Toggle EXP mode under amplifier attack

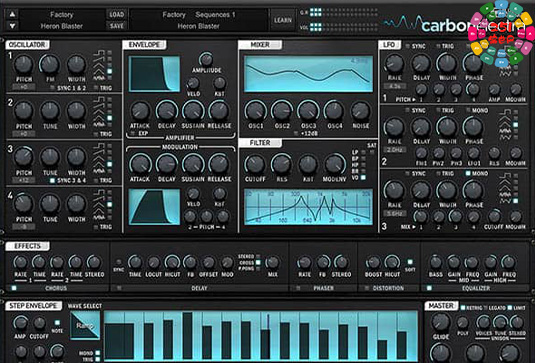[x=133, y=133]
